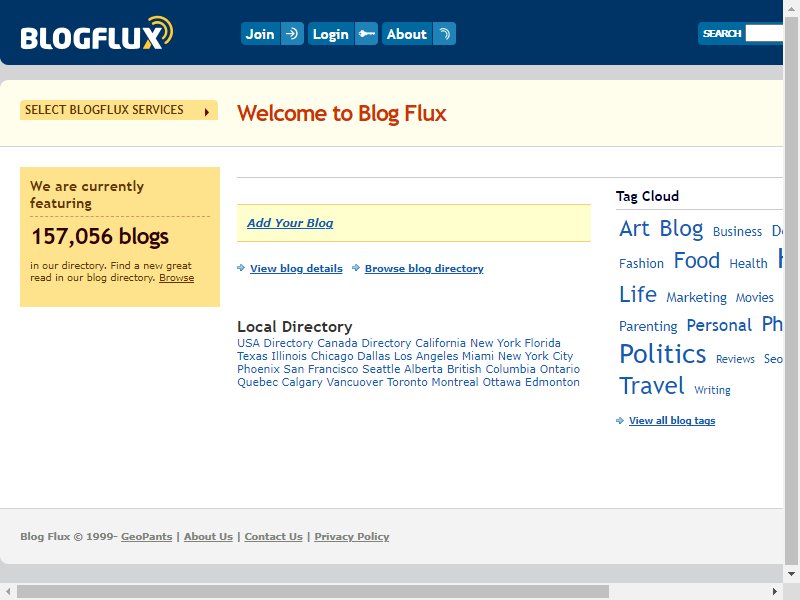Screen dimensions: 800x600
Task: Click the Writing tag in Tag Cloud
Action: [x=712, y=390]
